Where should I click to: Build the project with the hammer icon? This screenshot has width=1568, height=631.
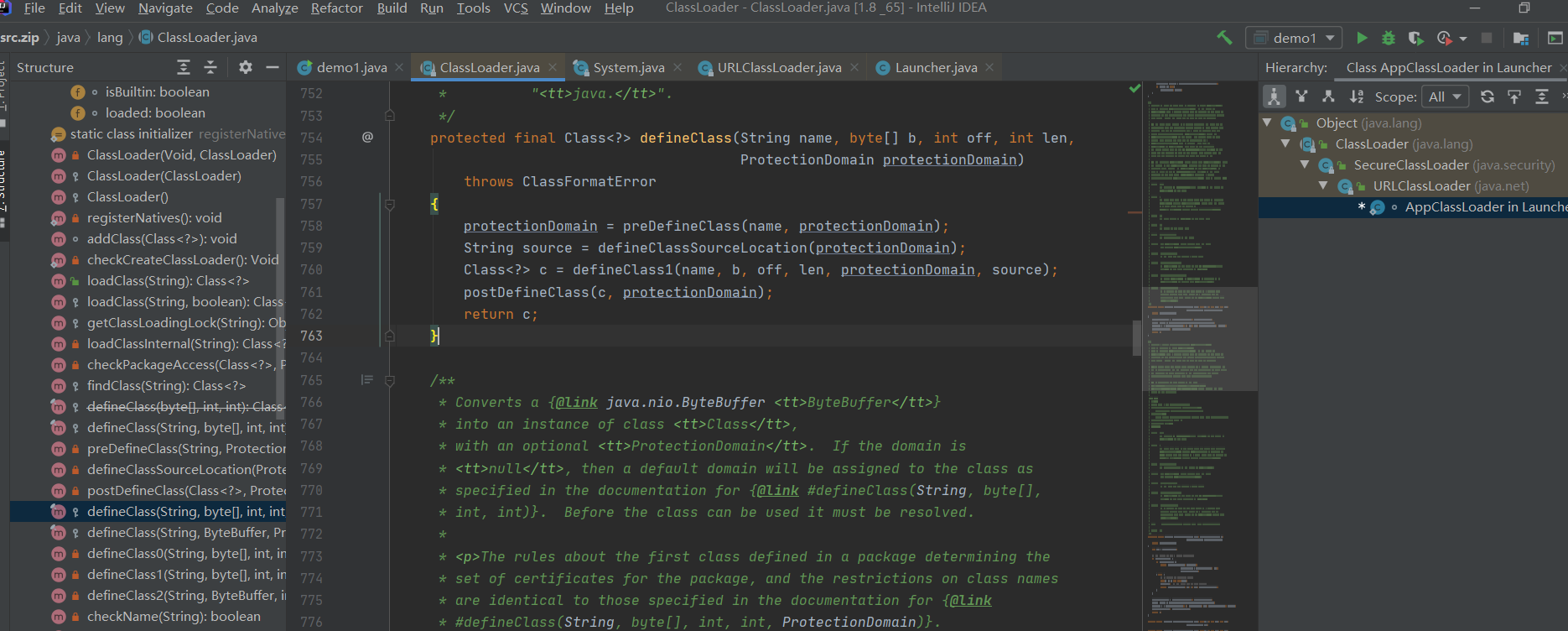1224,38
